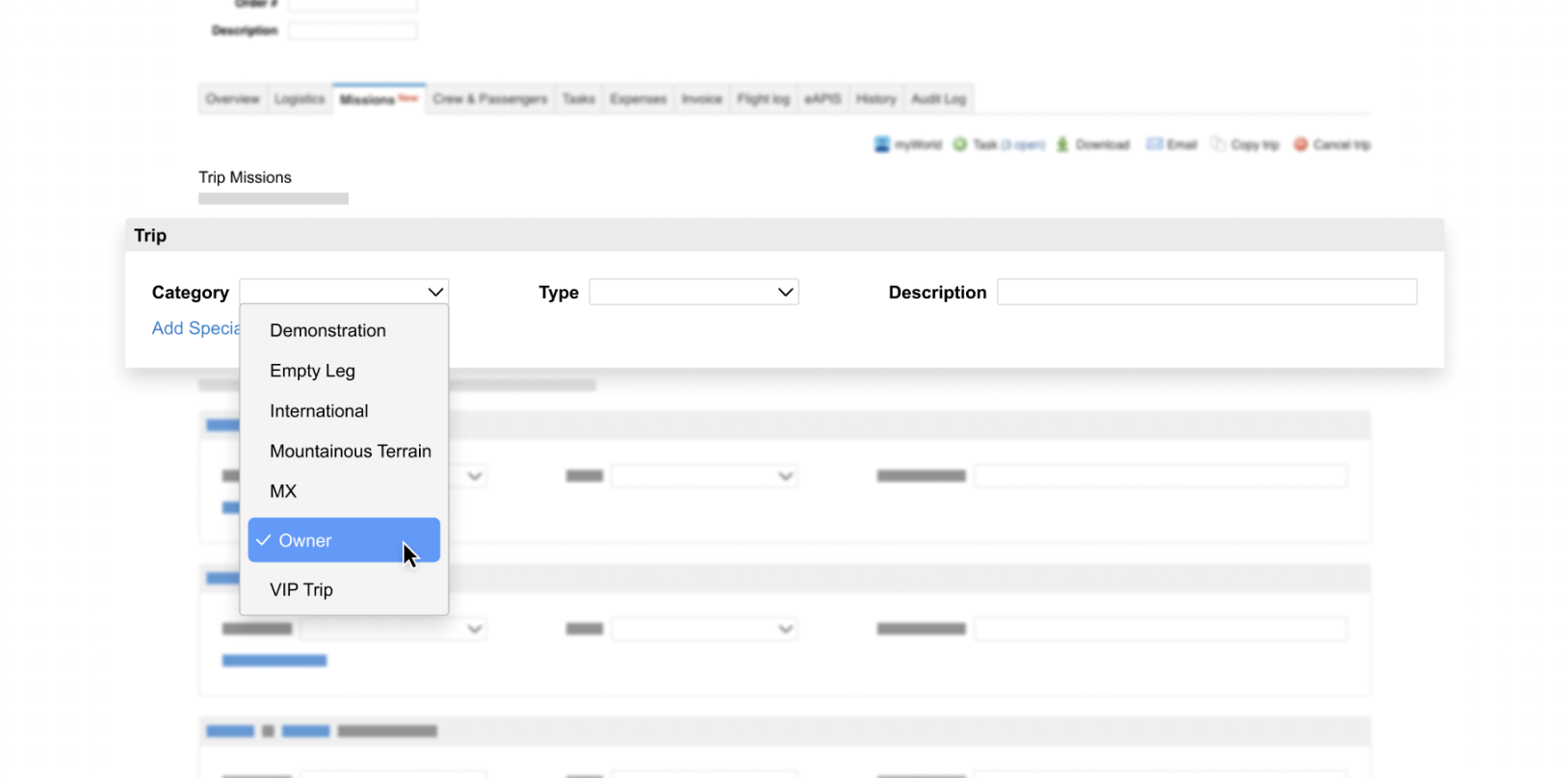Select the highlighted Owner option
The image size is (1568, 778).
click(344, 540)
